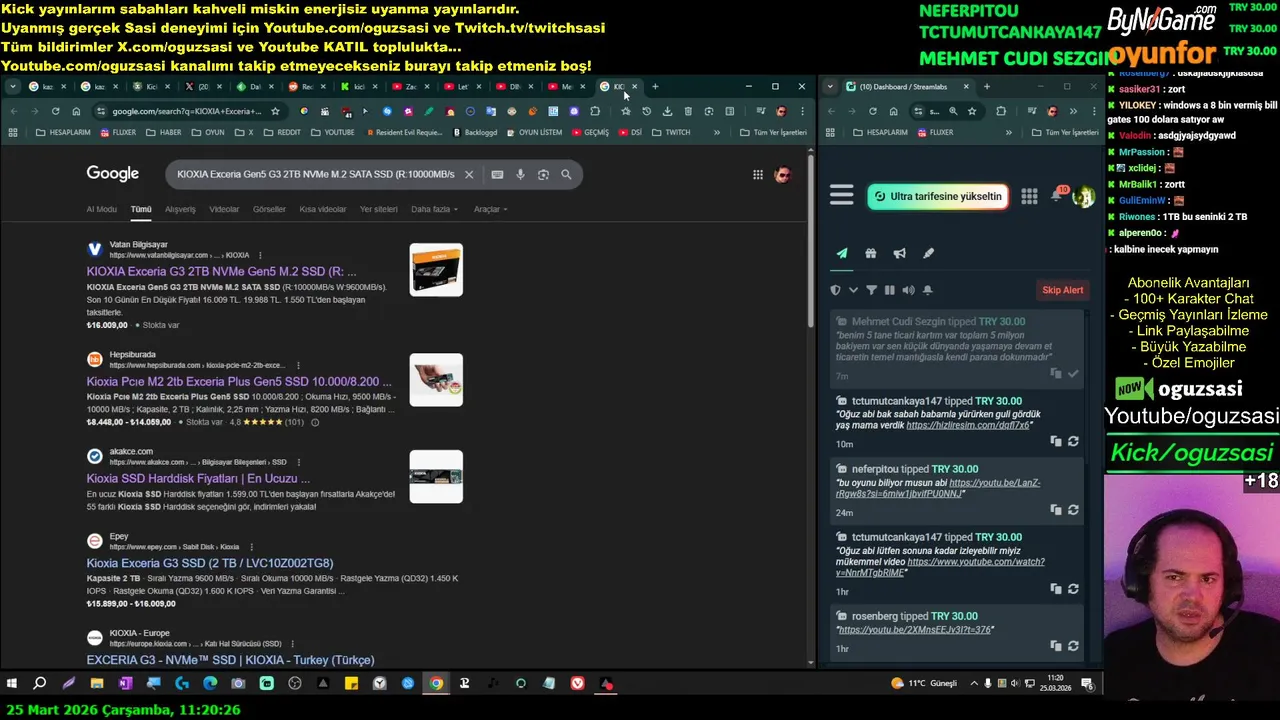
Task: Switch to the Videolar search tab
Action: point(224,209)
